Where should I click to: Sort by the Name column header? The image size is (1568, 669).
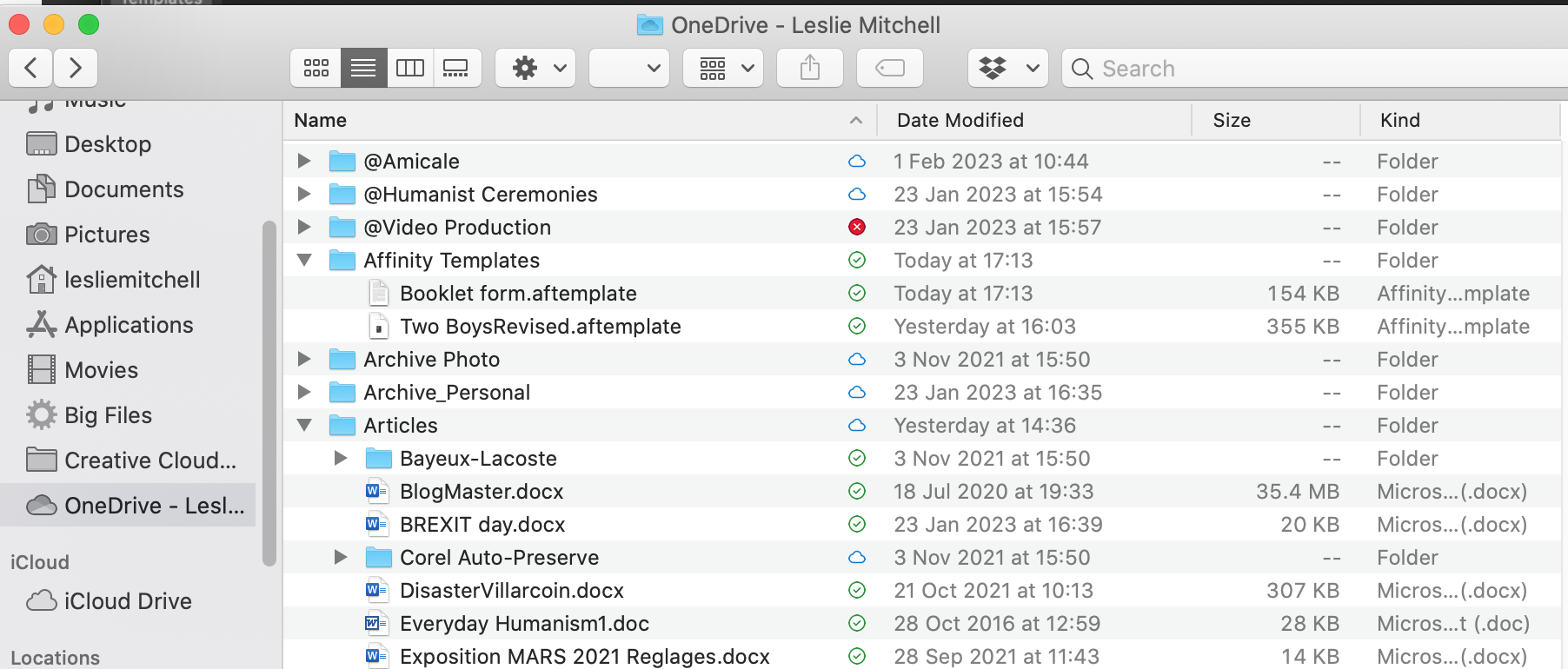pyautogui.click(x=580, y=120)
